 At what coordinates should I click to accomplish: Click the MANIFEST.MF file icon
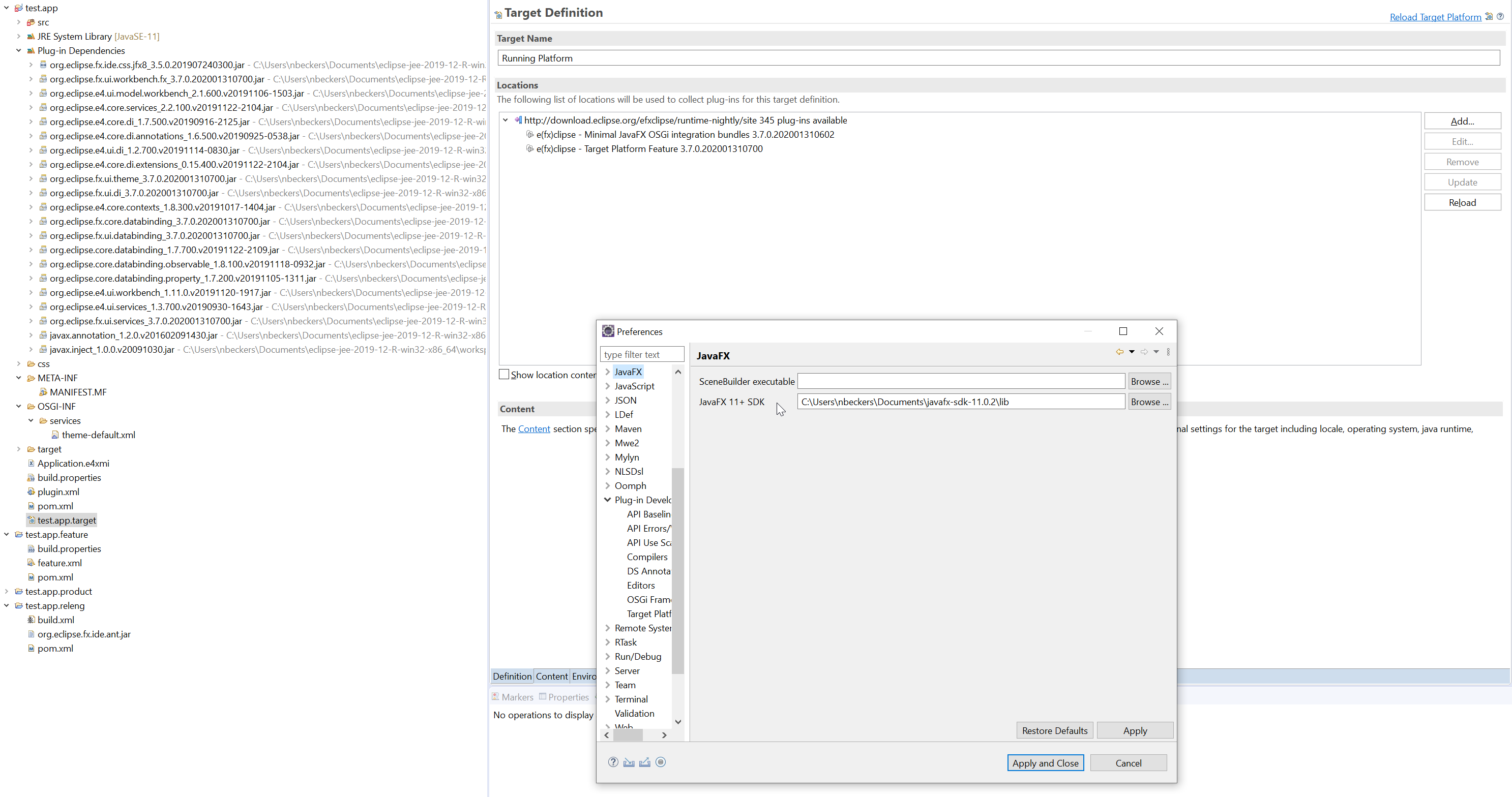[43, 392]
